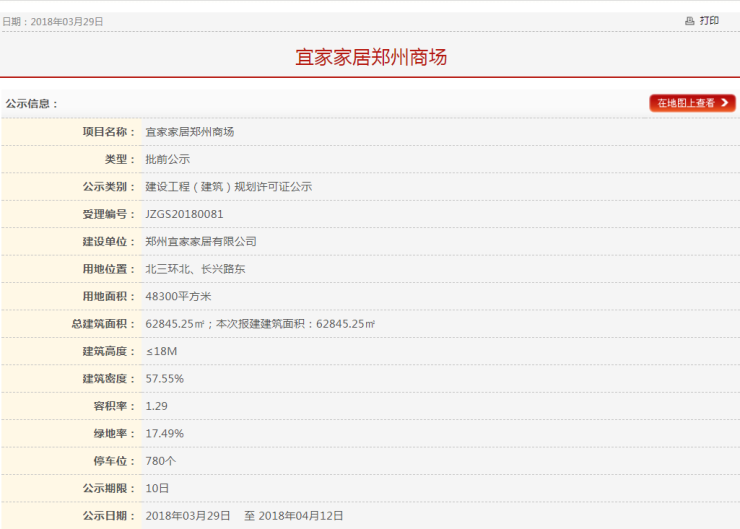Click the type value 批前公示
740x529 pixels.
tap(168, 160)
